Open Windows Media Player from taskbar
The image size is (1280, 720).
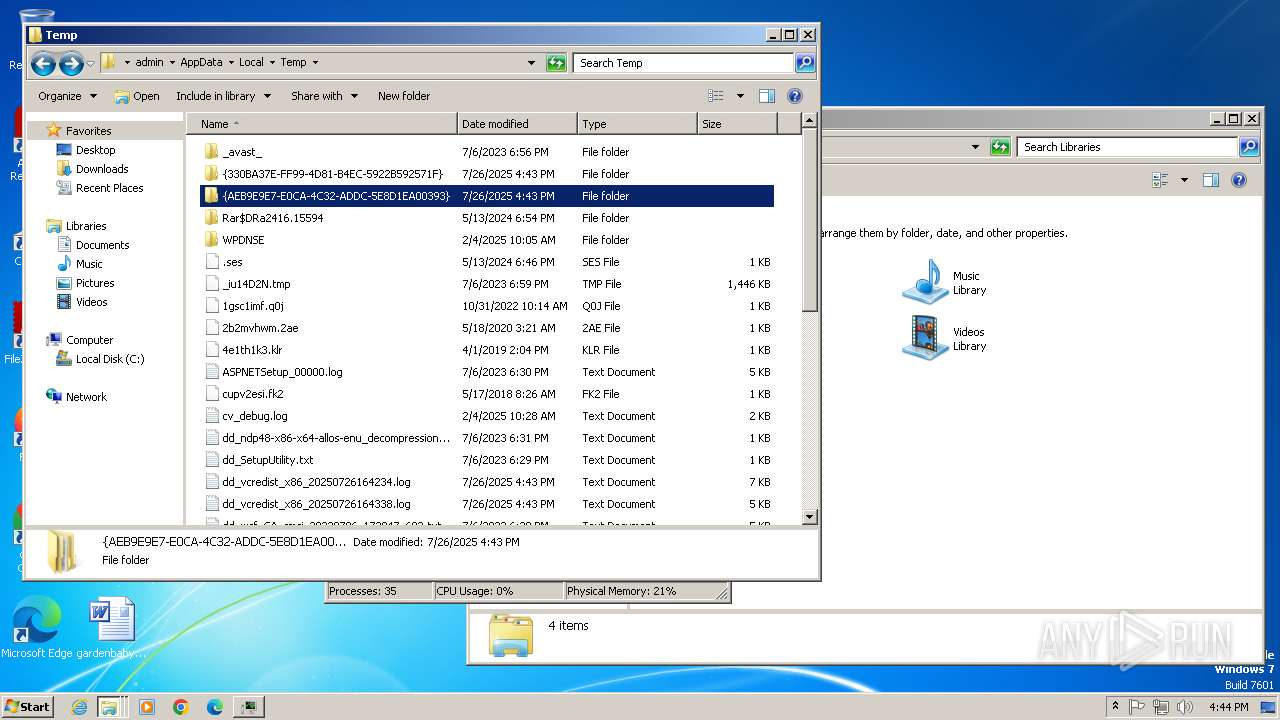147,707
